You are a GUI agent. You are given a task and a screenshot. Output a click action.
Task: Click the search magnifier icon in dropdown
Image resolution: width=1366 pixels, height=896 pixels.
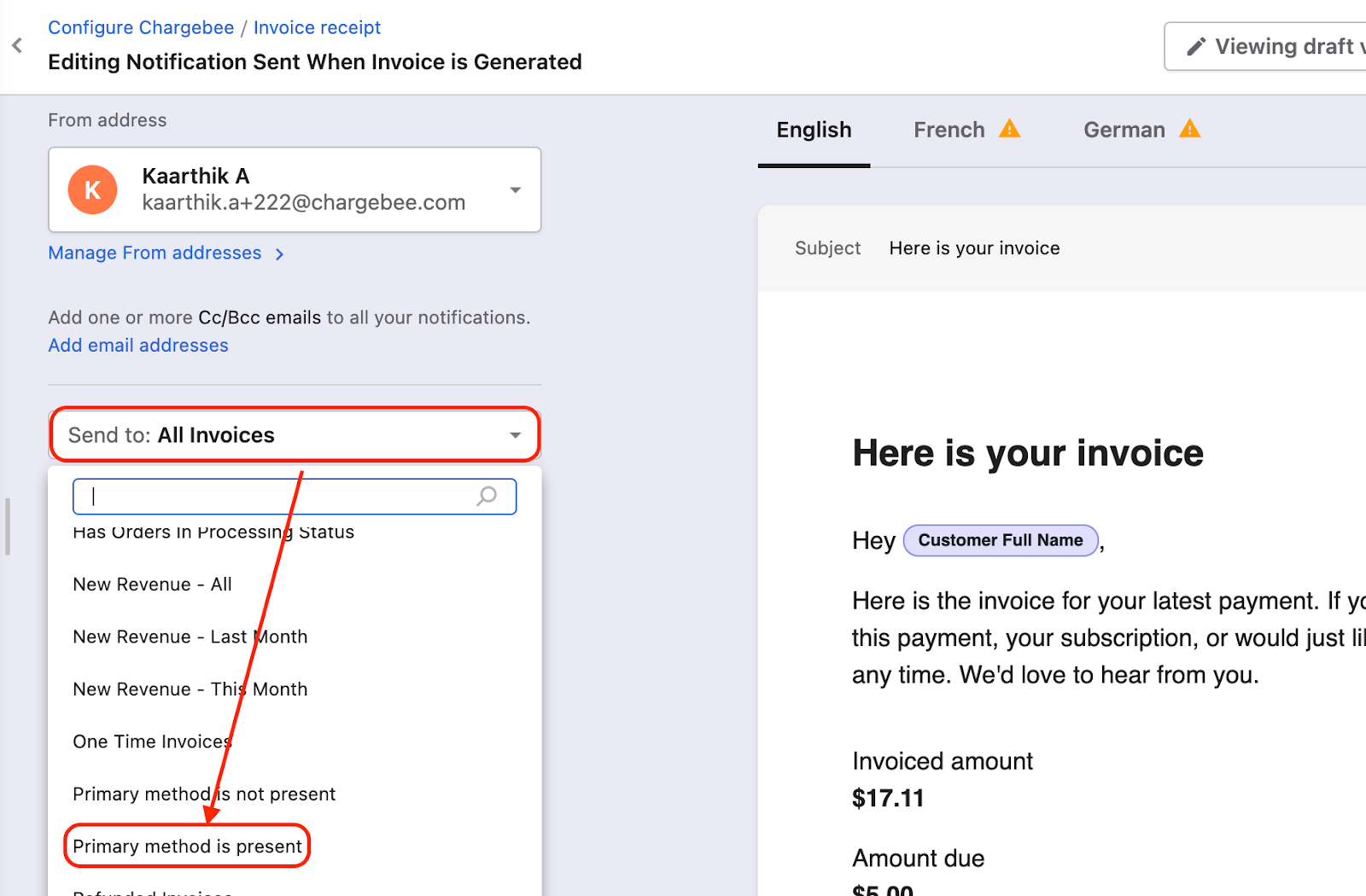pyautogui.click(x=487, y=496)
